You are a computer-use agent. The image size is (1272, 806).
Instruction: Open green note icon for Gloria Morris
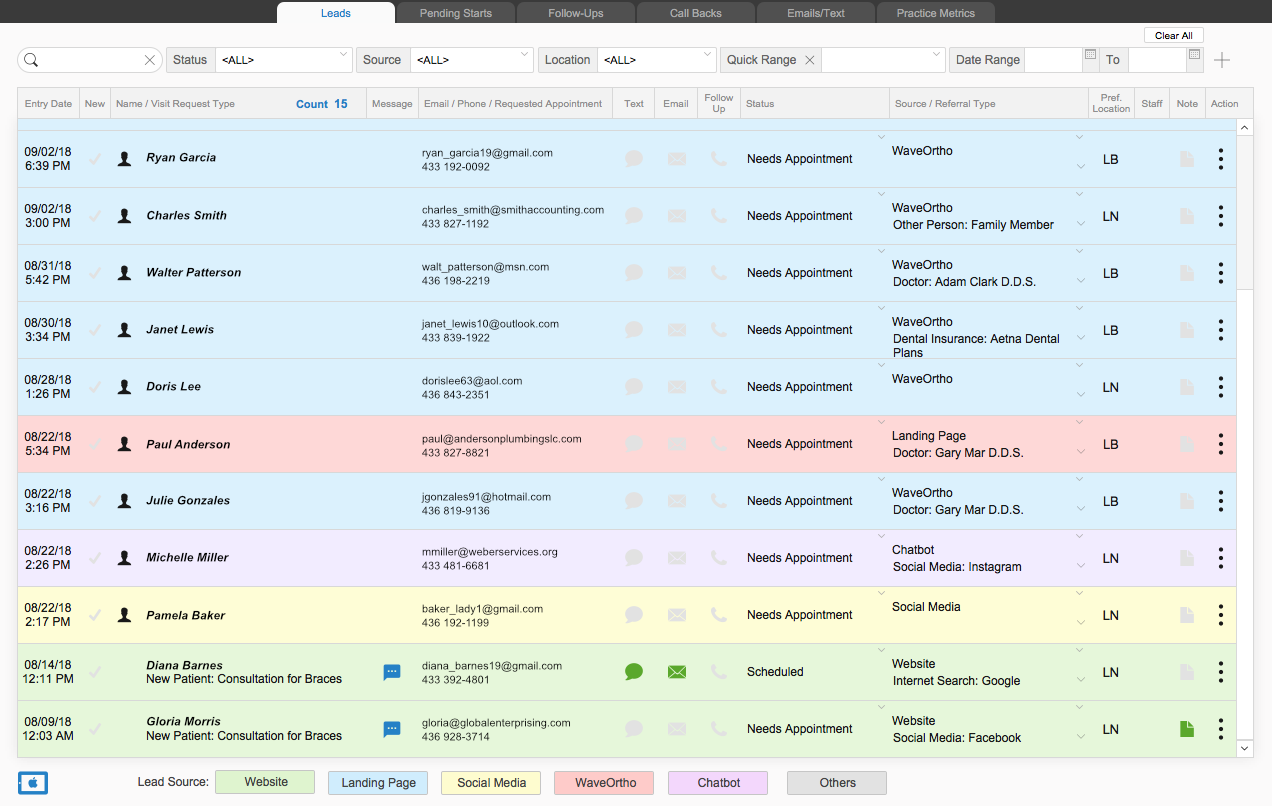1187,729
